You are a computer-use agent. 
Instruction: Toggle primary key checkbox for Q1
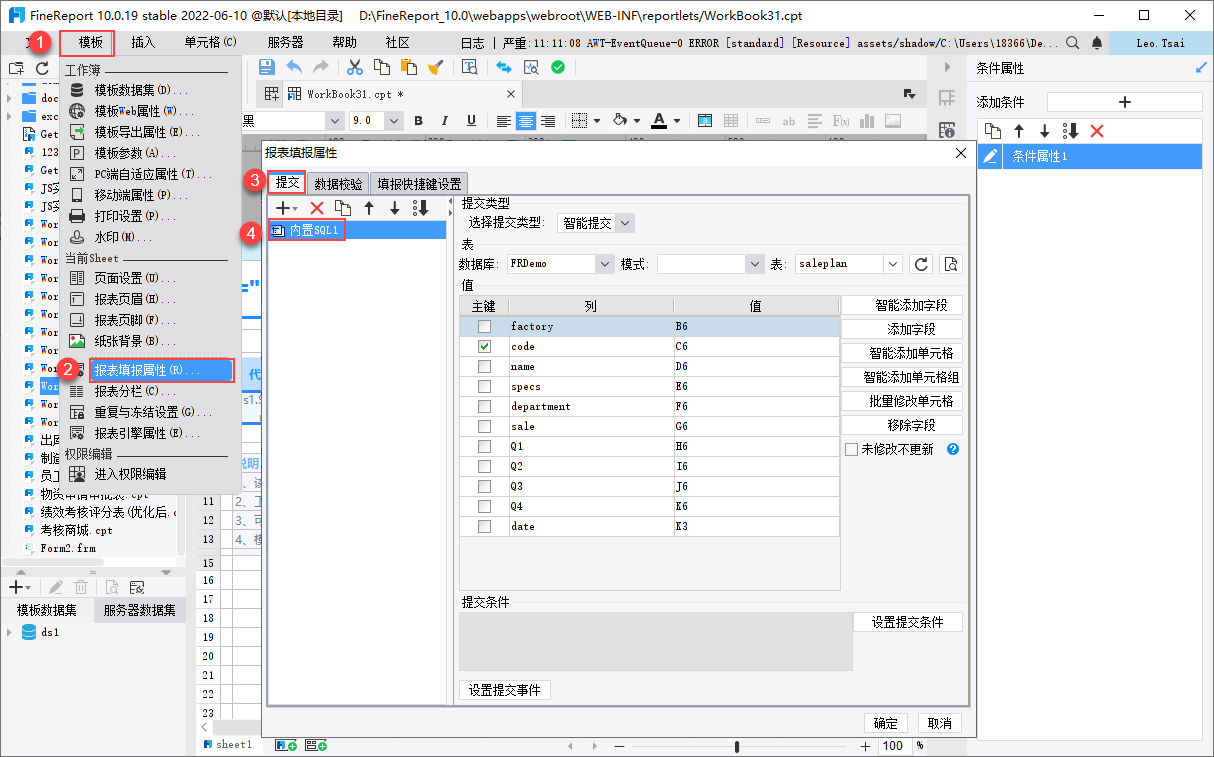(485, 446)
